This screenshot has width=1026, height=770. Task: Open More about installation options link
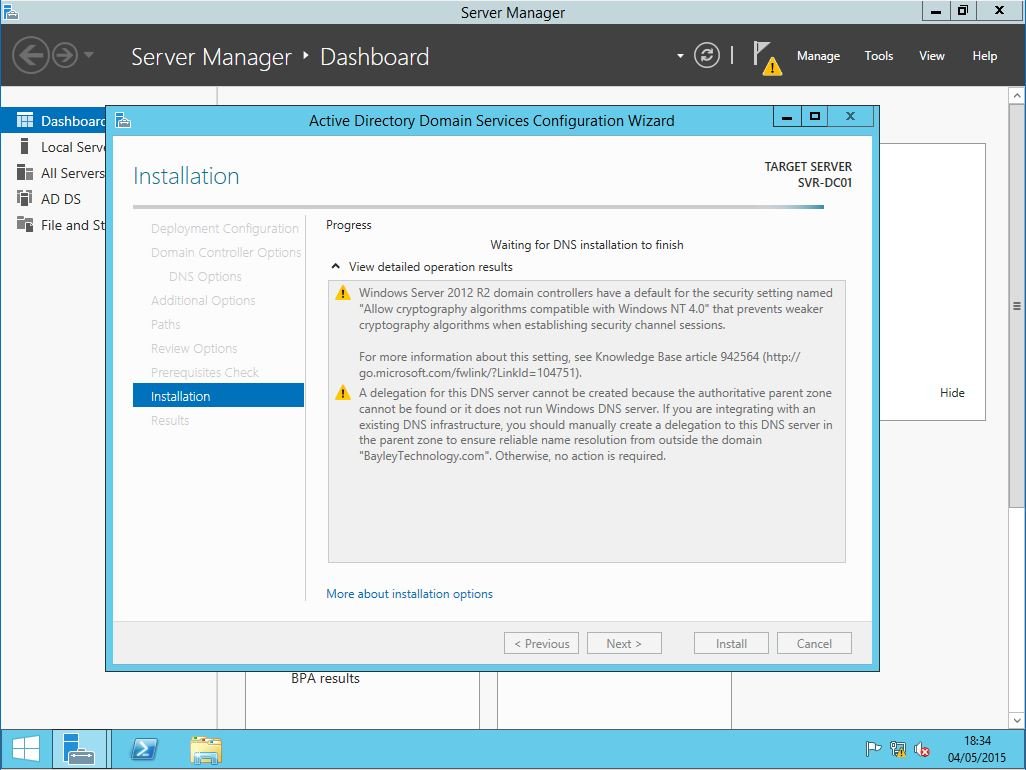point(409,594)
